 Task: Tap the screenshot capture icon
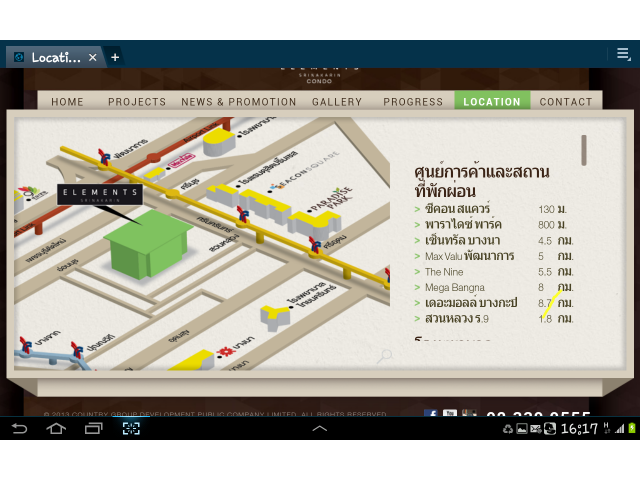click(131, 429)
